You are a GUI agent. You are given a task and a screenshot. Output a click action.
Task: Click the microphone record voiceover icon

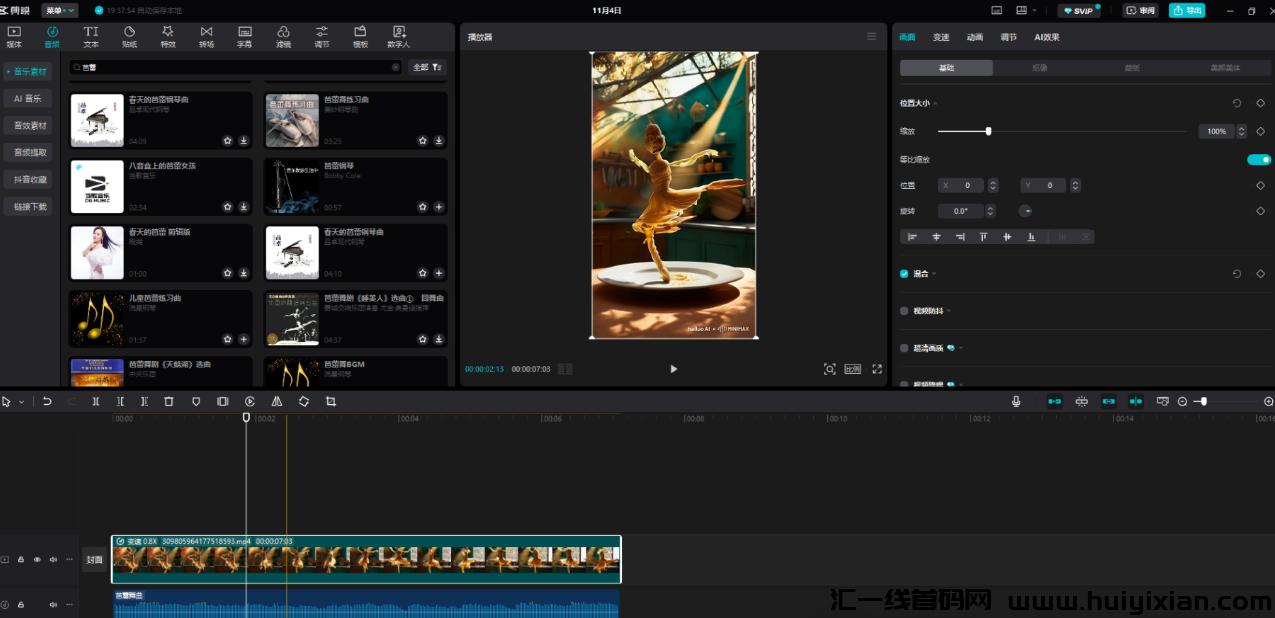1016,401
